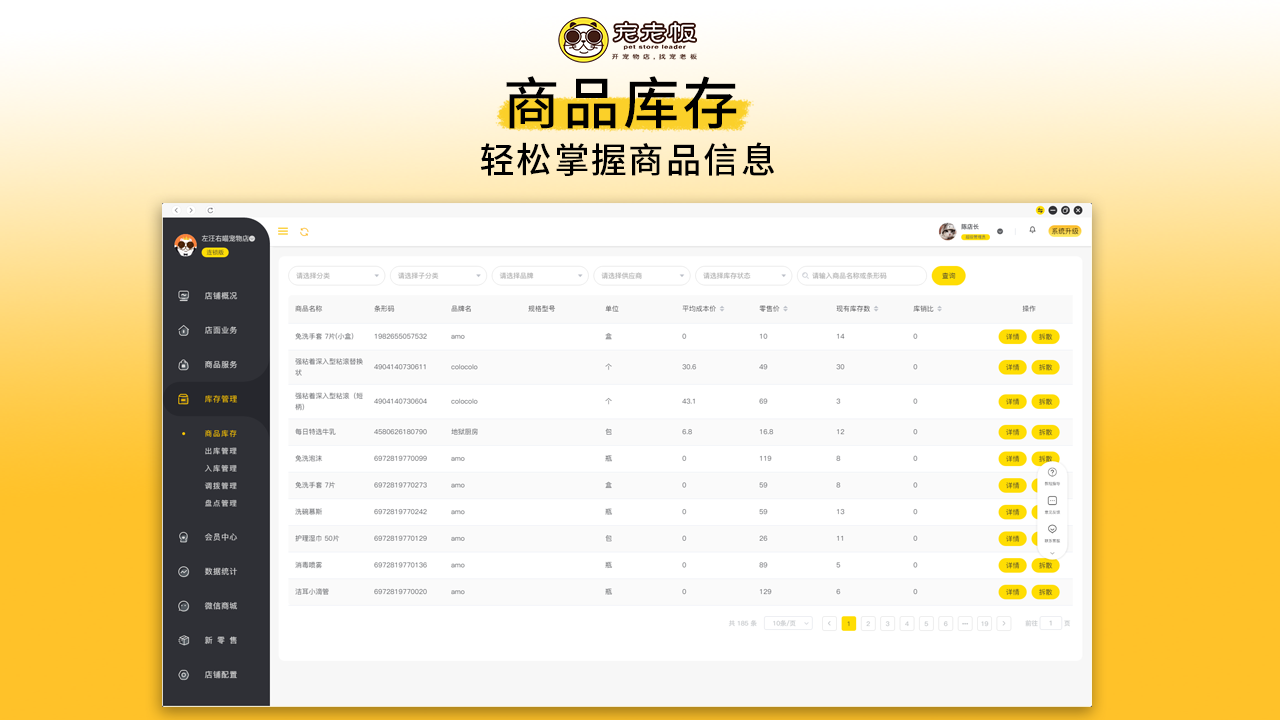进入数据统计模块图标

(183, 571)
